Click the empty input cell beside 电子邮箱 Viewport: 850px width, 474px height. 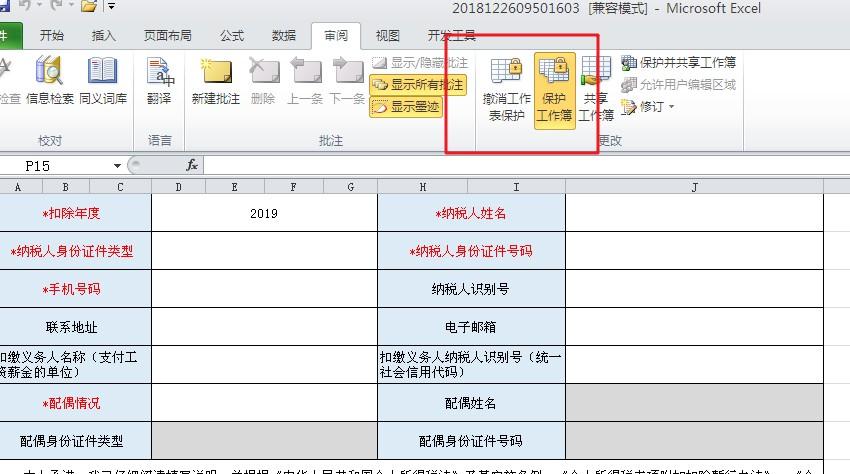pyautogui.click(x=694, y=327)
